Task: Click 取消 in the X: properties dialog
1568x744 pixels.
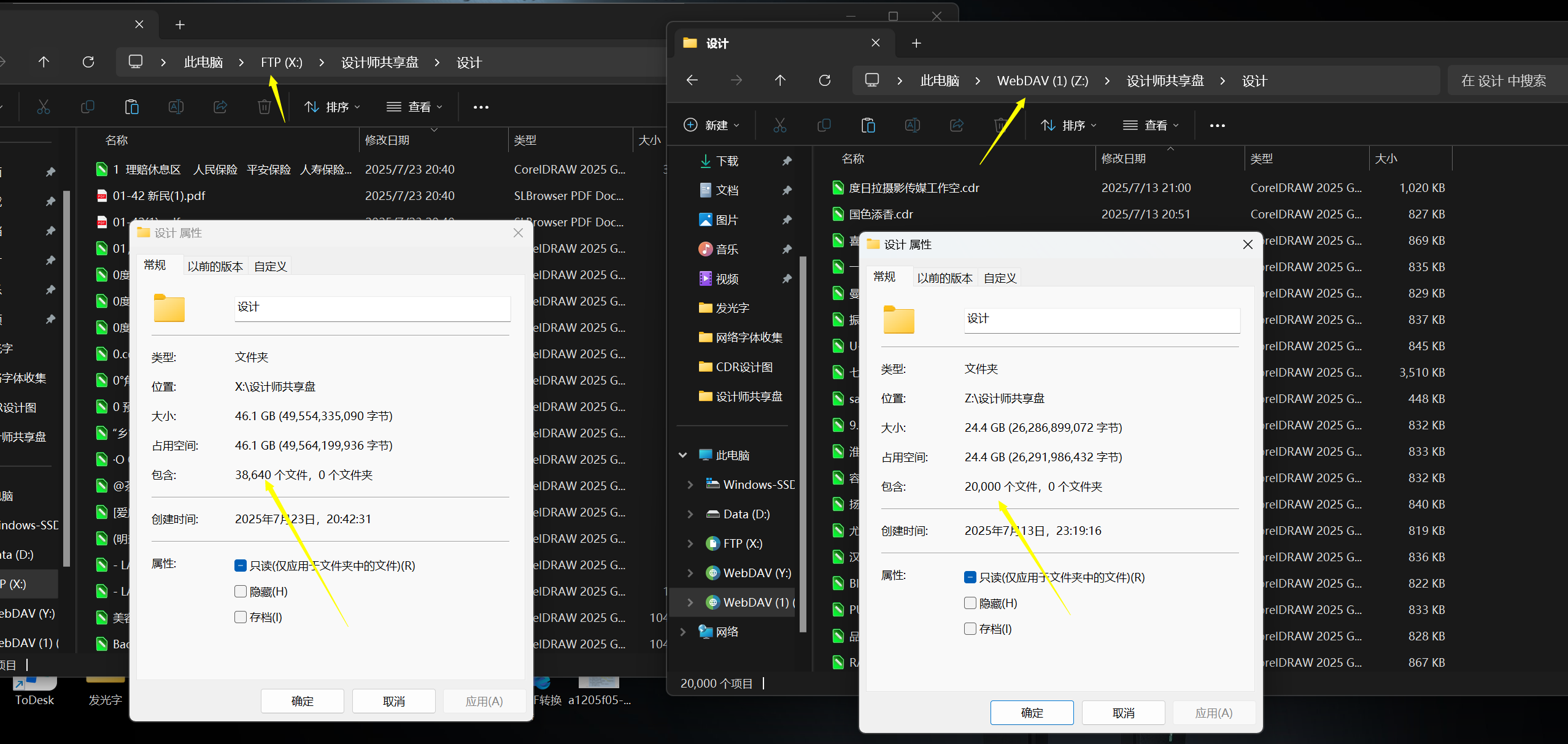Action: point(393,701)
